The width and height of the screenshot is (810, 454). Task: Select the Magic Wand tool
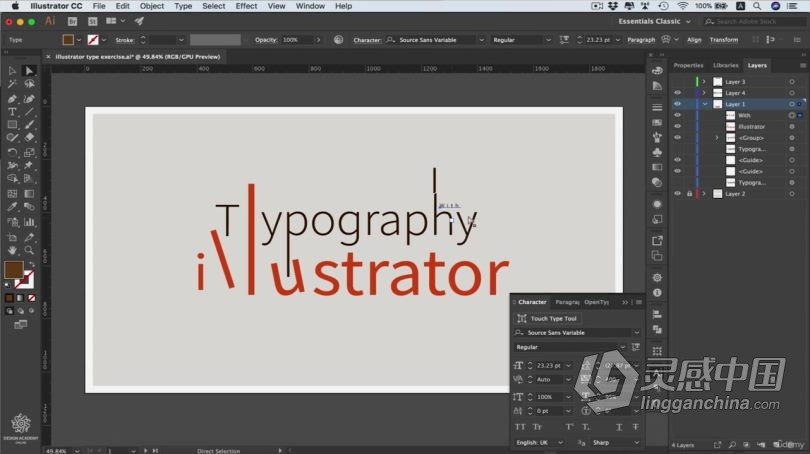(x=12, y=84)
